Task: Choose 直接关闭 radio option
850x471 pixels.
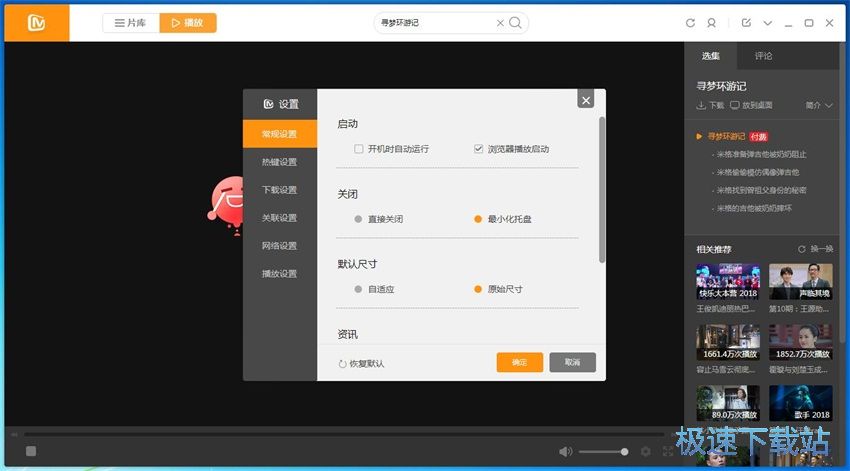Action: (x=358, y=219)
